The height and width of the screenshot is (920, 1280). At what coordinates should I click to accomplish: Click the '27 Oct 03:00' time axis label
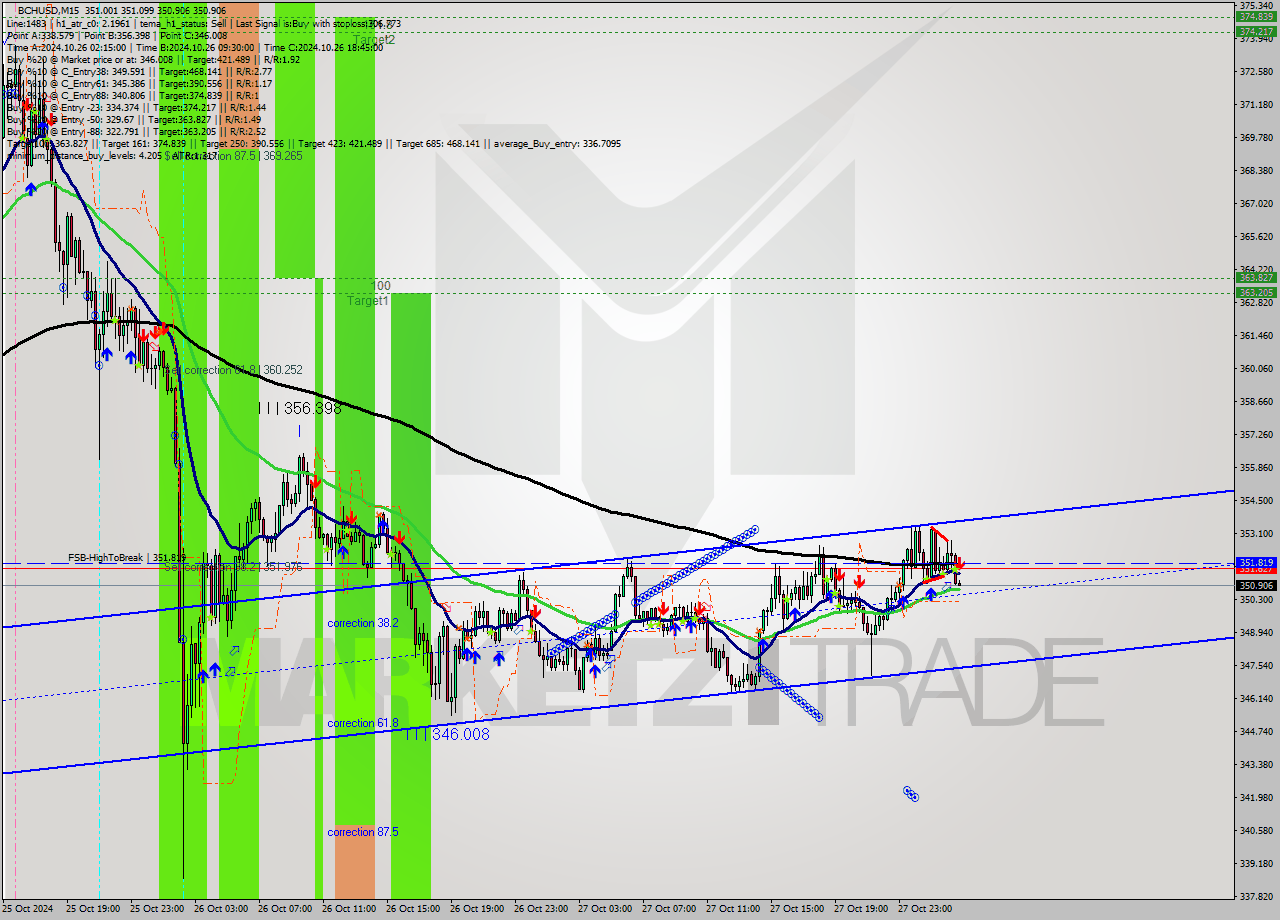(604, 909)
